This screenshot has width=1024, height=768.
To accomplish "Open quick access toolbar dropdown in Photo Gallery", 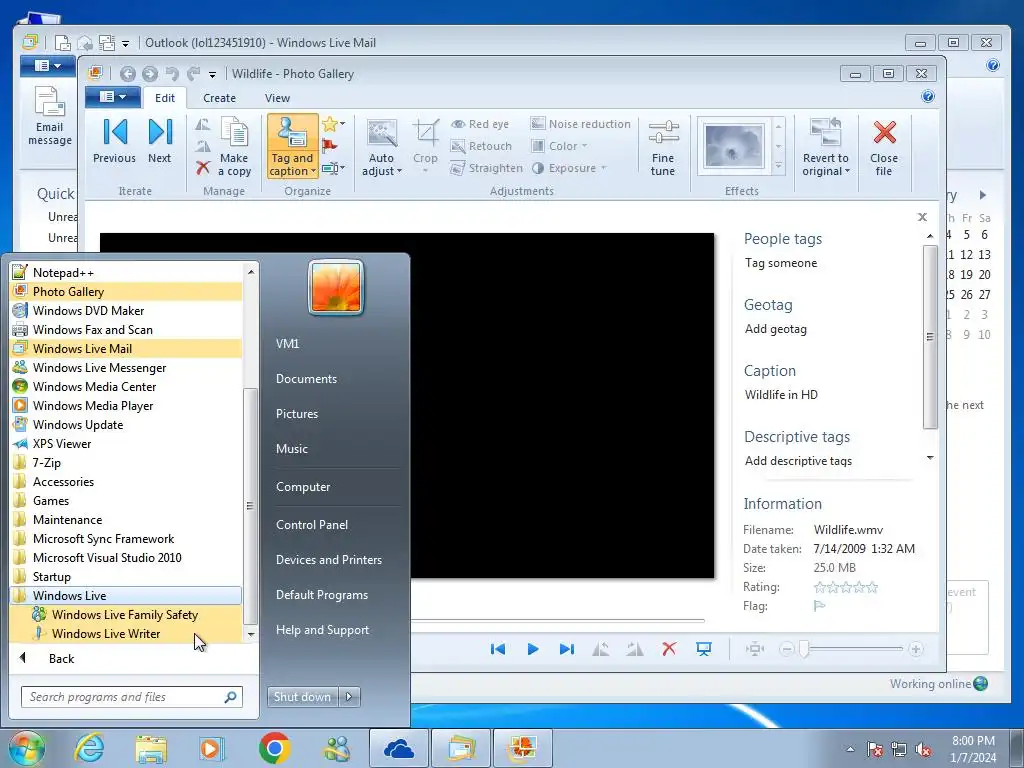I will pos(212,74).
